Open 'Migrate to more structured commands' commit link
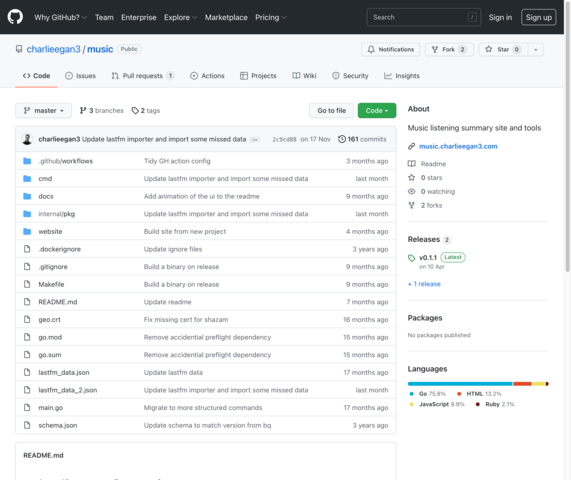571x480 pixels. coord(203,408)
